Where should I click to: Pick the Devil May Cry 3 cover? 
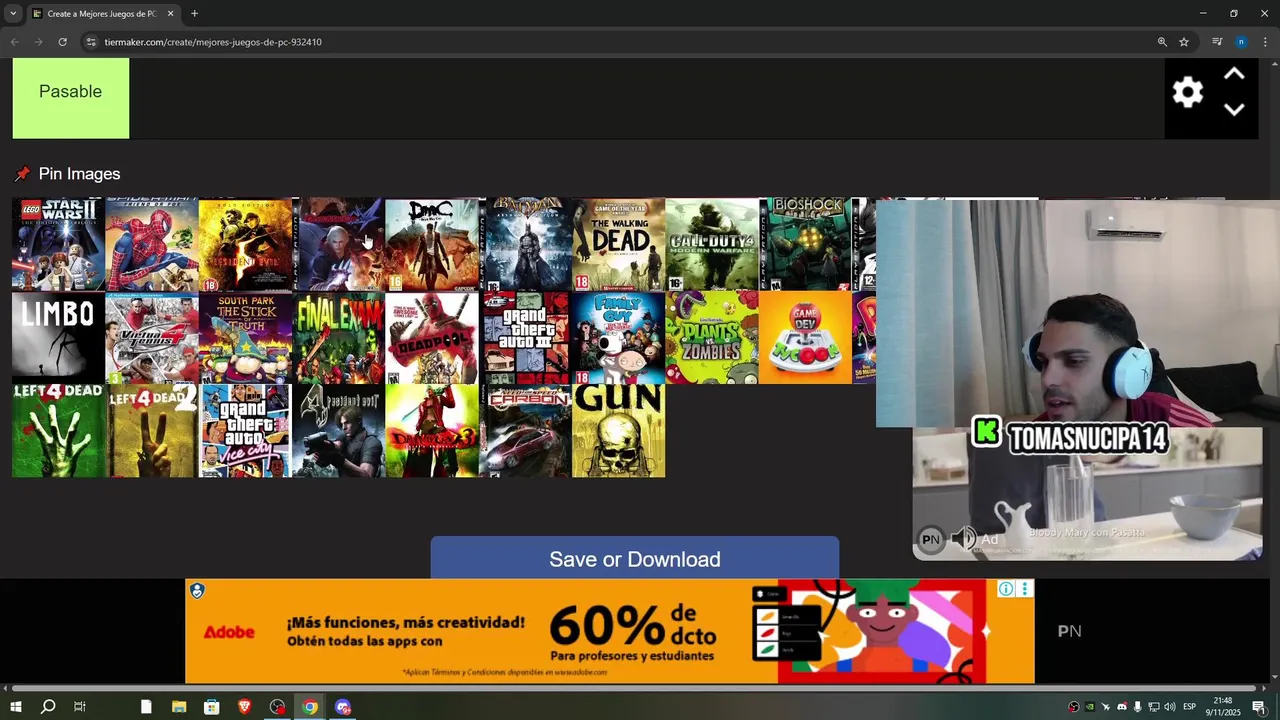pyautogui.click(x=432, y=431)
